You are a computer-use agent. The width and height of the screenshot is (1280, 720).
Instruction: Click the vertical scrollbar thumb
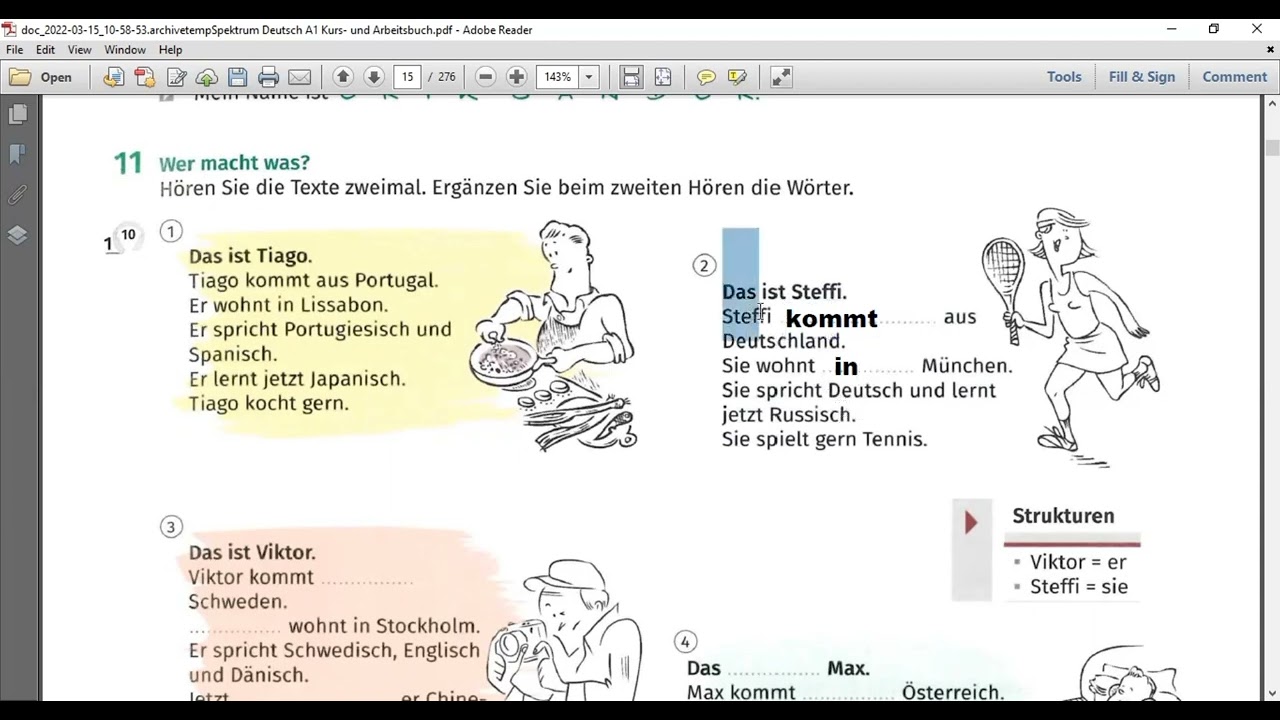tap(1272, 148)
